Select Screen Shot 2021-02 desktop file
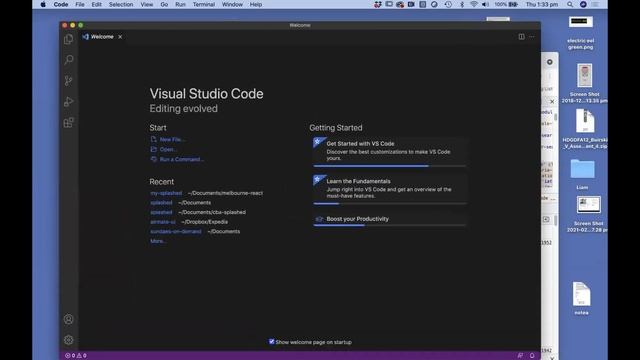 pos(588,214)
